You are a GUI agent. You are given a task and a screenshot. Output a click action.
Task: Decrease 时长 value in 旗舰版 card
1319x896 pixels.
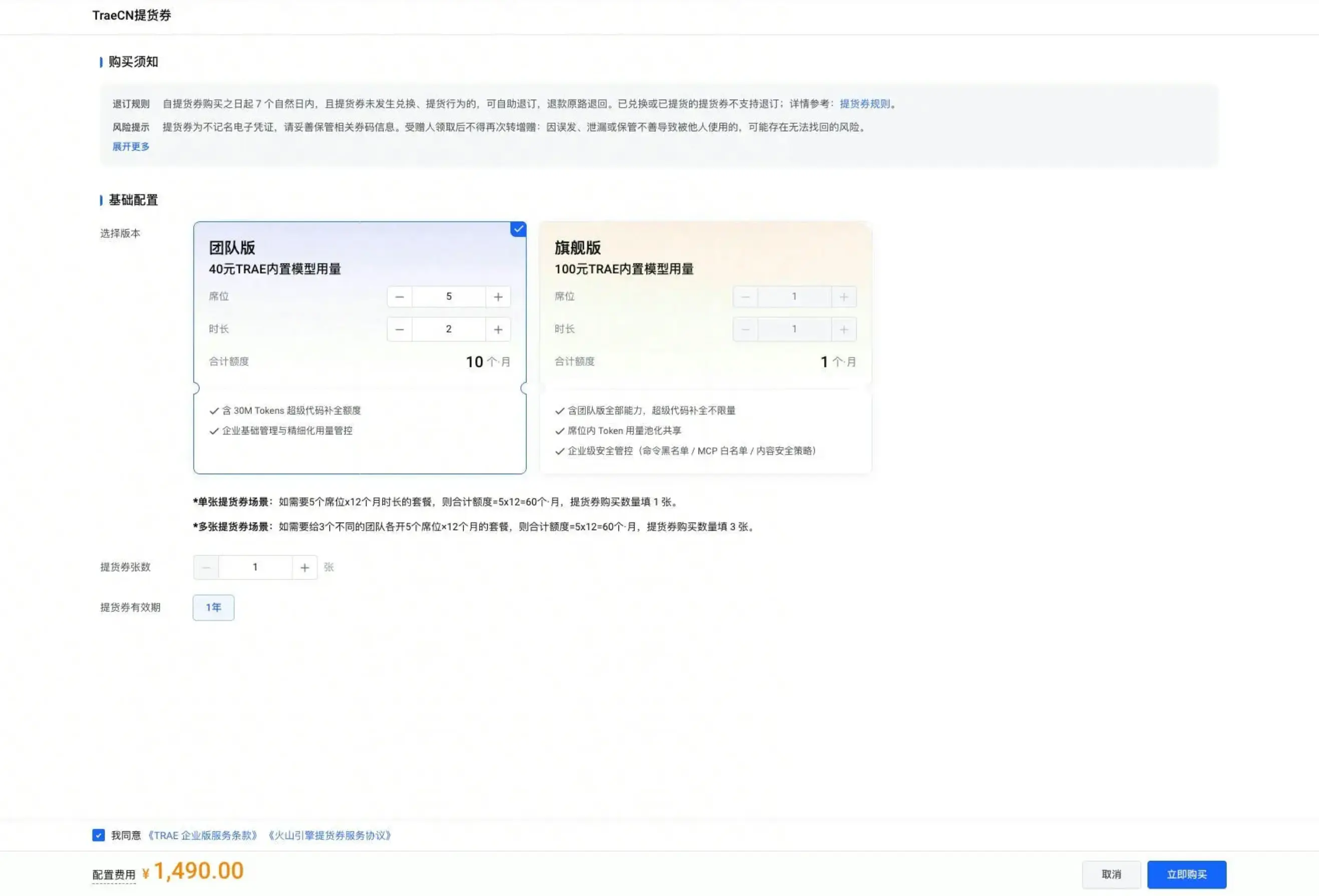point(745,329)
